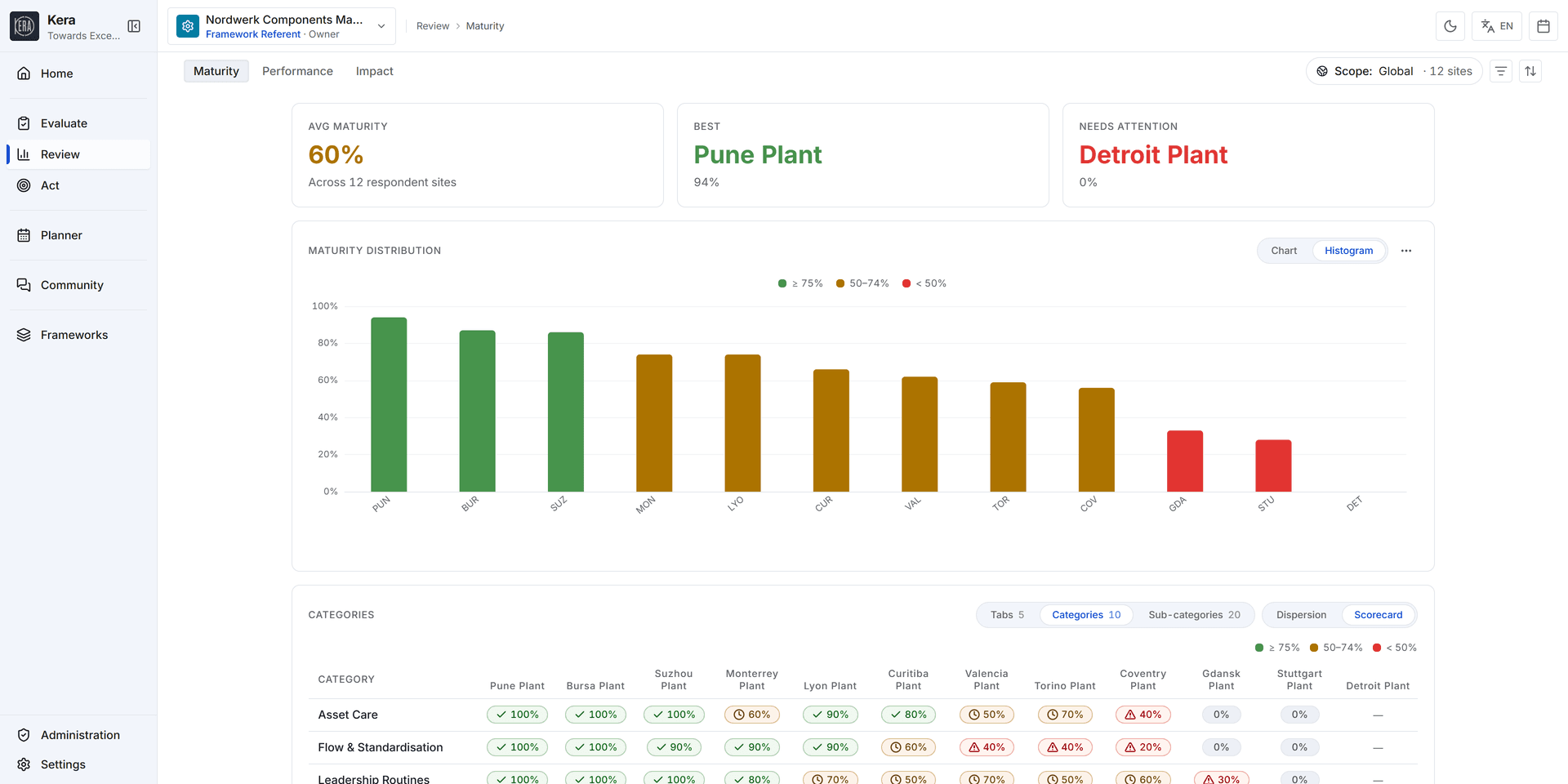Click Flow & Standardisation row label
This screenshot has width=1568, height=784.
click(x=381, y=747)
